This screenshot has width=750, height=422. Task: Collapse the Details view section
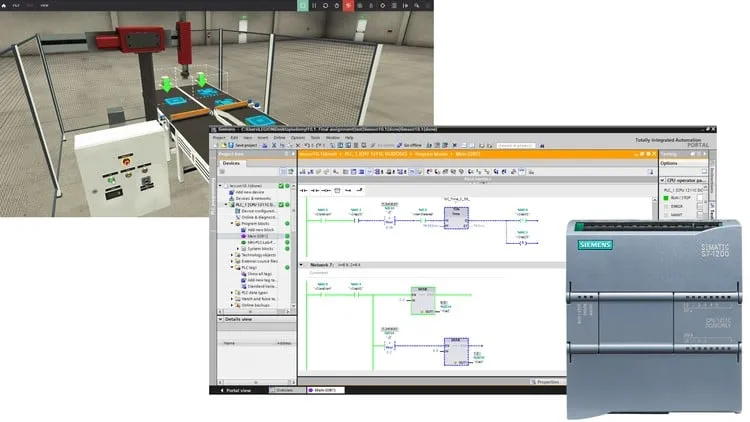coord(221,319)
